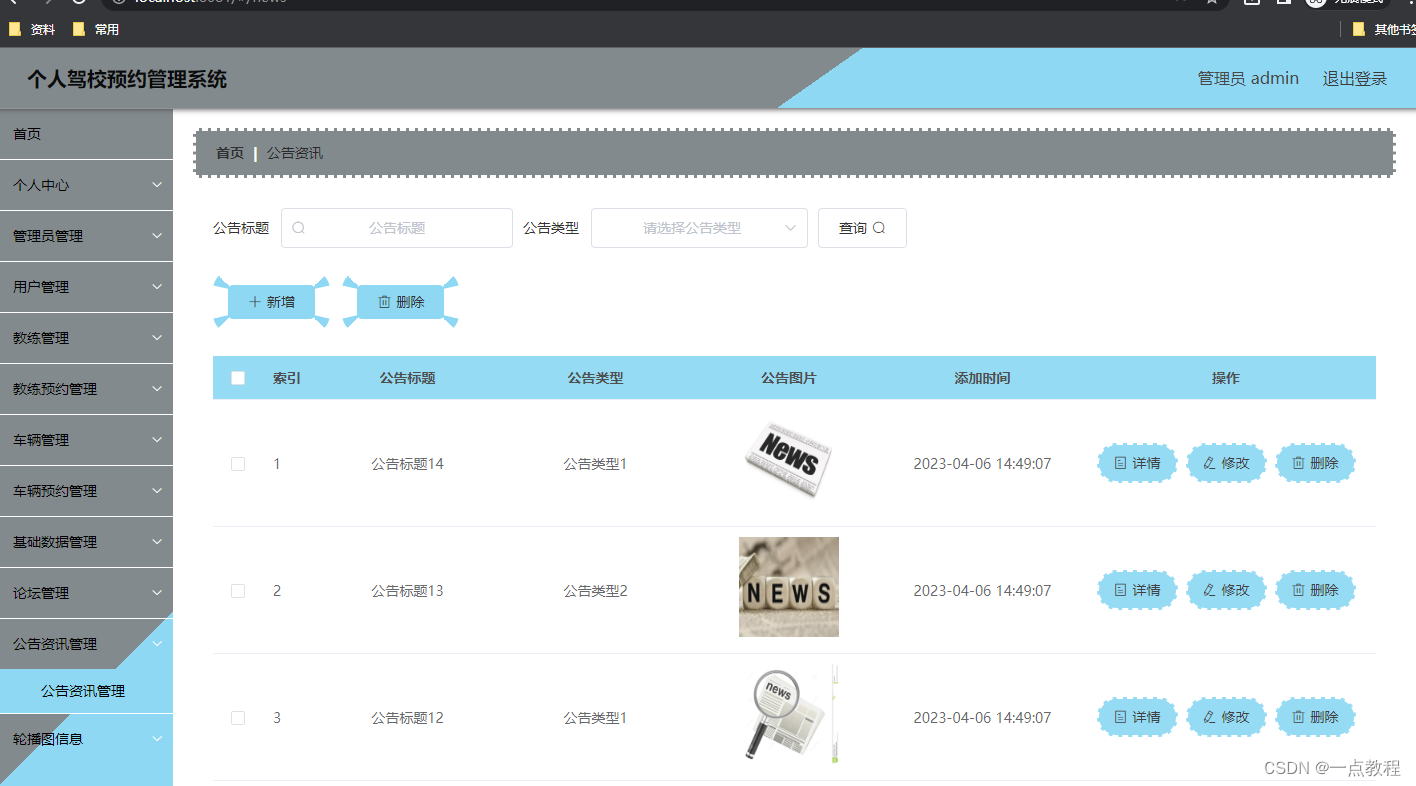Check the select-all checkbox in table header
Viewport: 1416px width, 786px height.
pos(238,378)
